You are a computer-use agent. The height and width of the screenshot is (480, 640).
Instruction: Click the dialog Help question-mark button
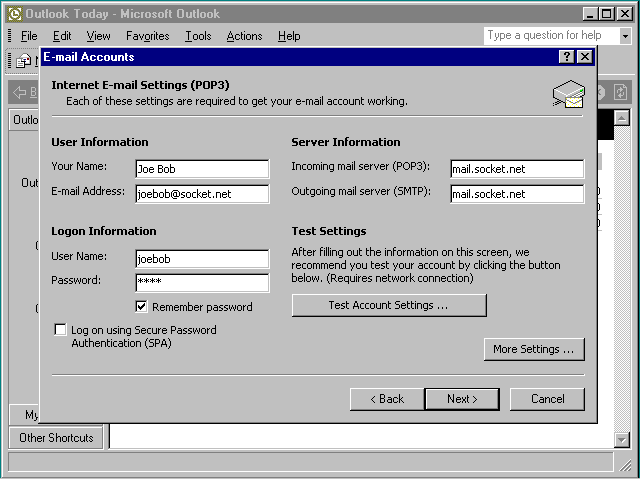click(567, 56)
